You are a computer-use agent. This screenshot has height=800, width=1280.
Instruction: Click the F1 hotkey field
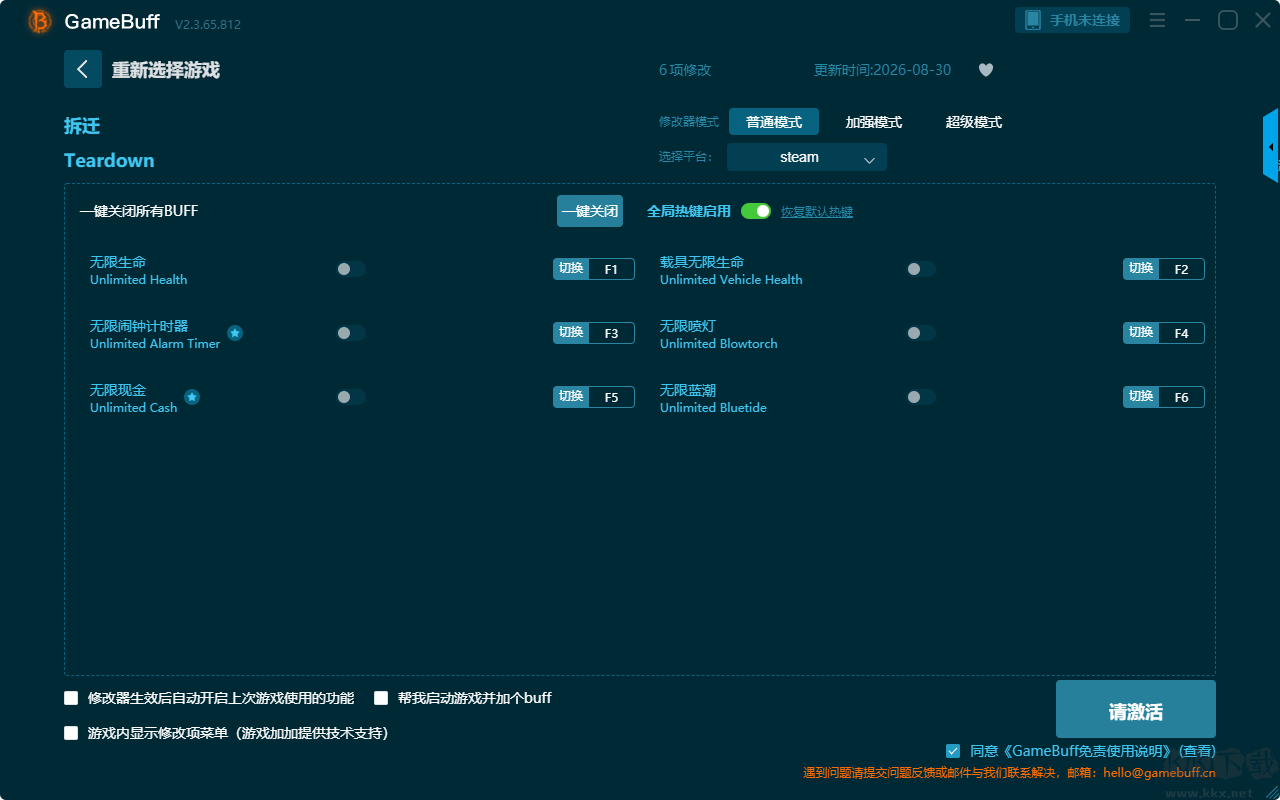[612, 269]
